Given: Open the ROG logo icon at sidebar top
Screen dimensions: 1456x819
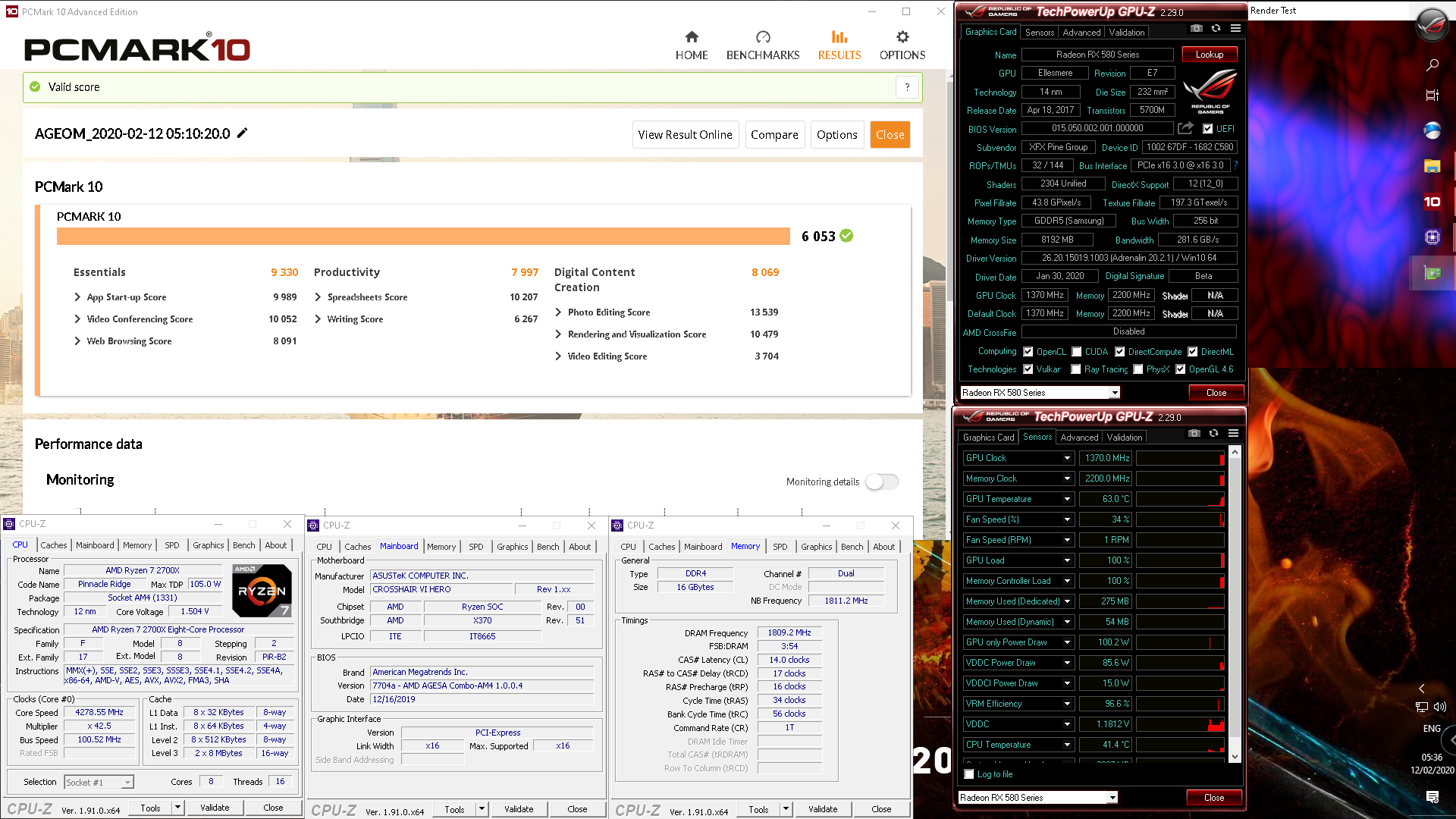Looking at the screenshot, I should pyautogui.click(x=1432, y=25).
